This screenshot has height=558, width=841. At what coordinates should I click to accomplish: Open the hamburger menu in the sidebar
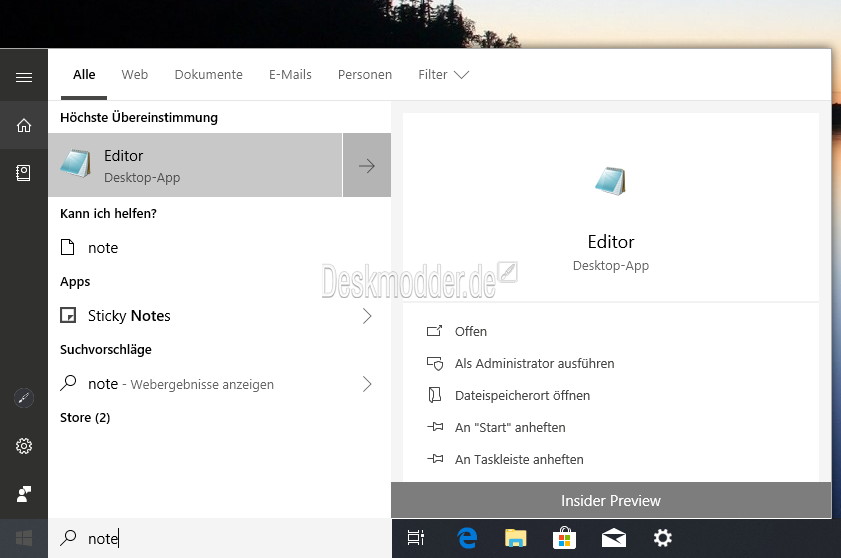(x=24, y=78)
